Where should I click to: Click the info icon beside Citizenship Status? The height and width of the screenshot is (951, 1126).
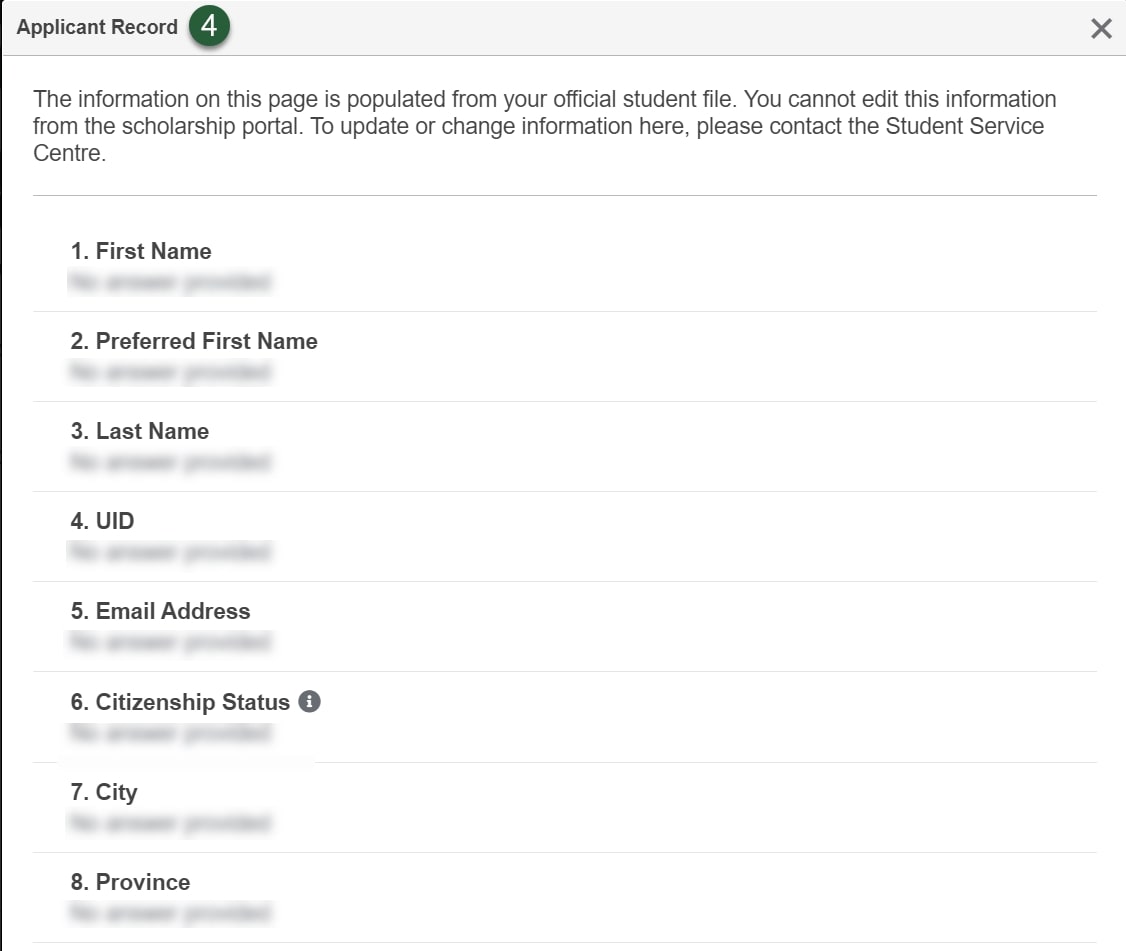pyautogui.click(x=308, y=701)
